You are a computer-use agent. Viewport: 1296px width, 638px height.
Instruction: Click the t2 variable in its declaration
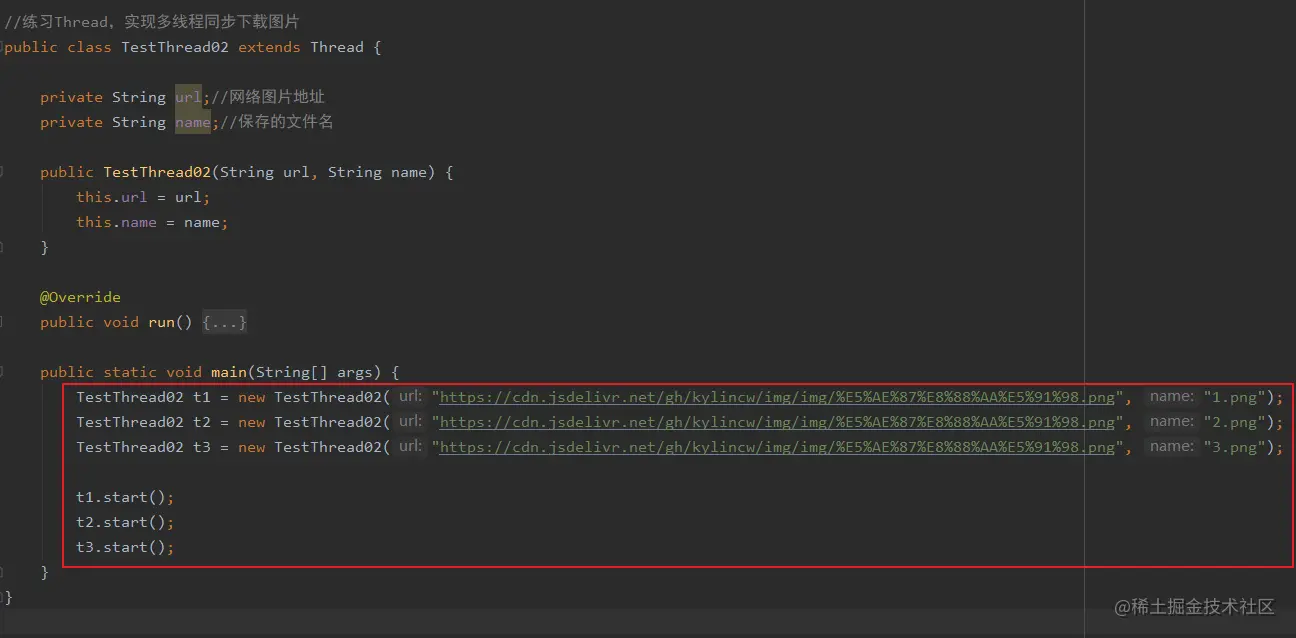pos(202,422)
